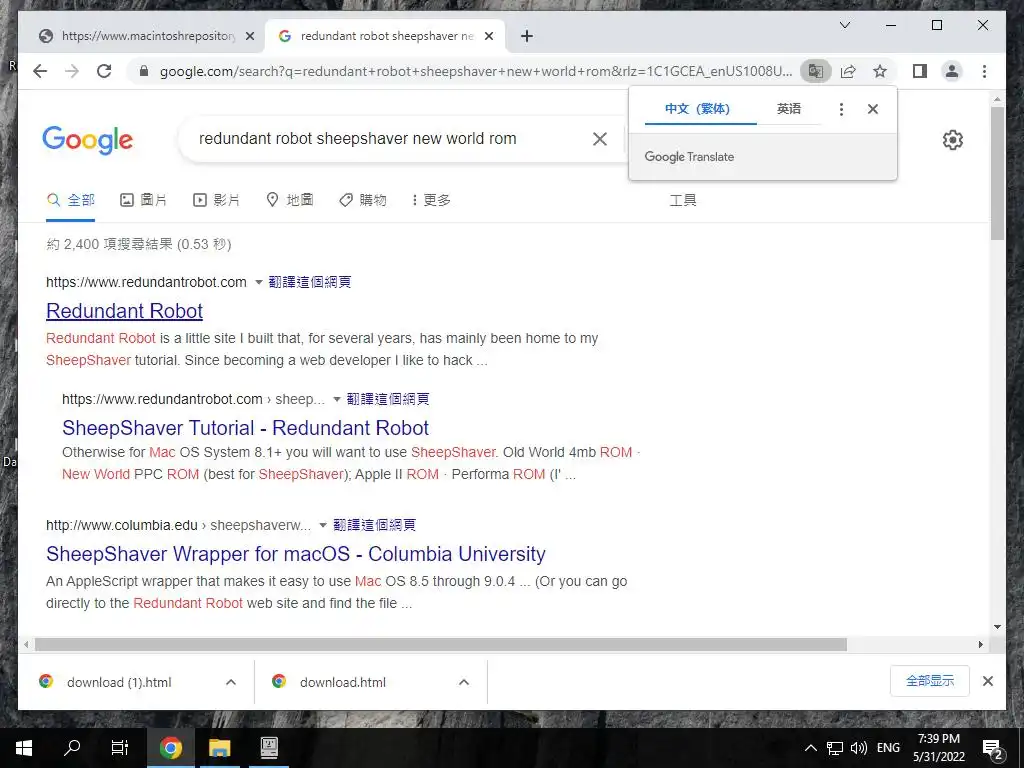Screen dimensions: 1024x768
Task: Click Chrome icon in taskbar
Action: (170, 748)
